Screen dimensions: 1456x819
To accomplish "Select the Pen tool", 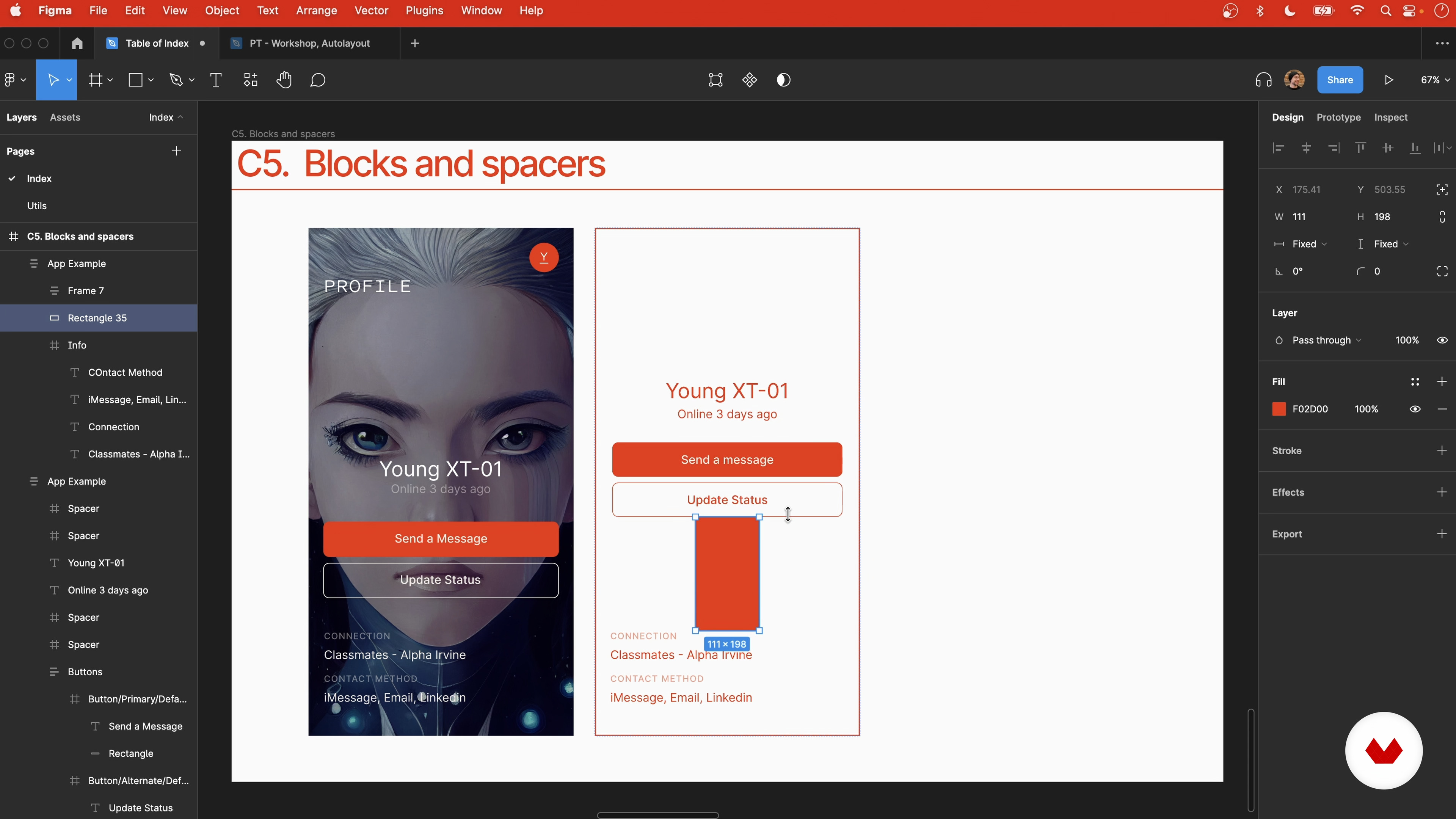I will 176,80.
